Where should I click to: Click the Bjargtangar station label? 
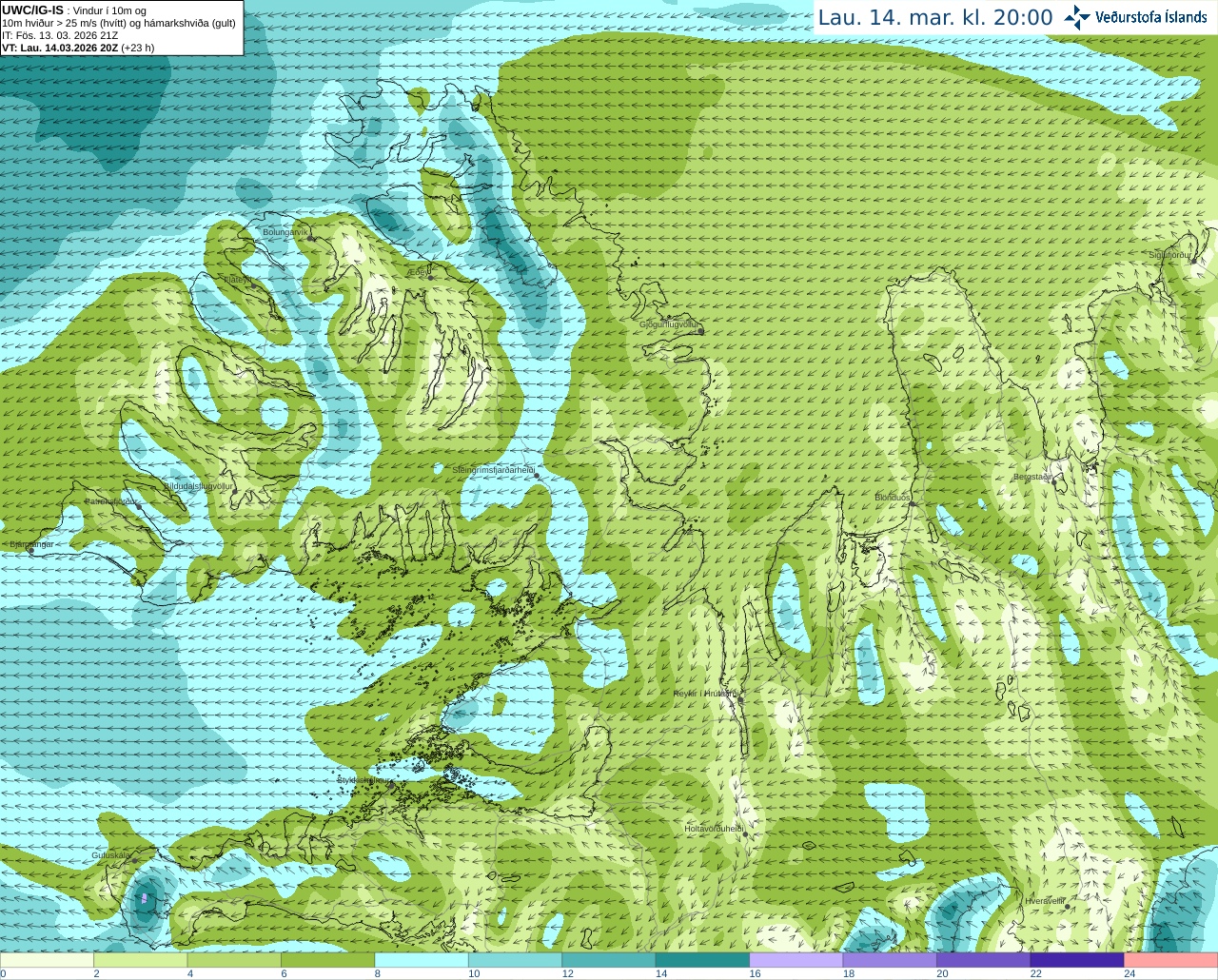(x=31, y=544)
